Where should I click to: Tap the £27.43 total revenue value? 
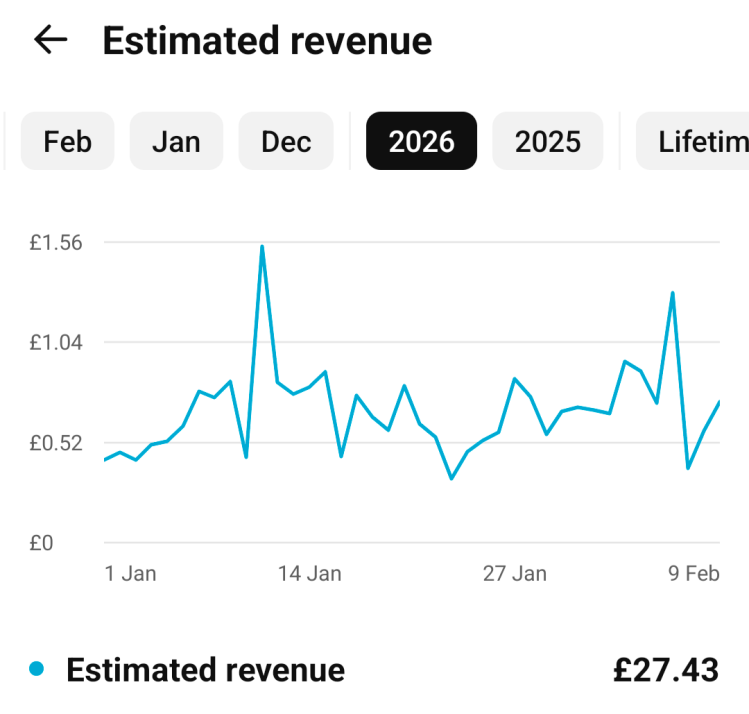665,670
